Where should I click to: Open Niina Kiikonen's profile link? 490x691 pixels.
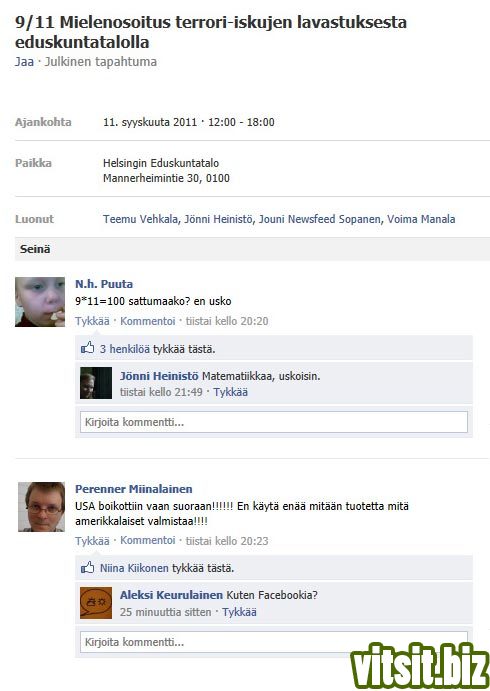point(134,568)
